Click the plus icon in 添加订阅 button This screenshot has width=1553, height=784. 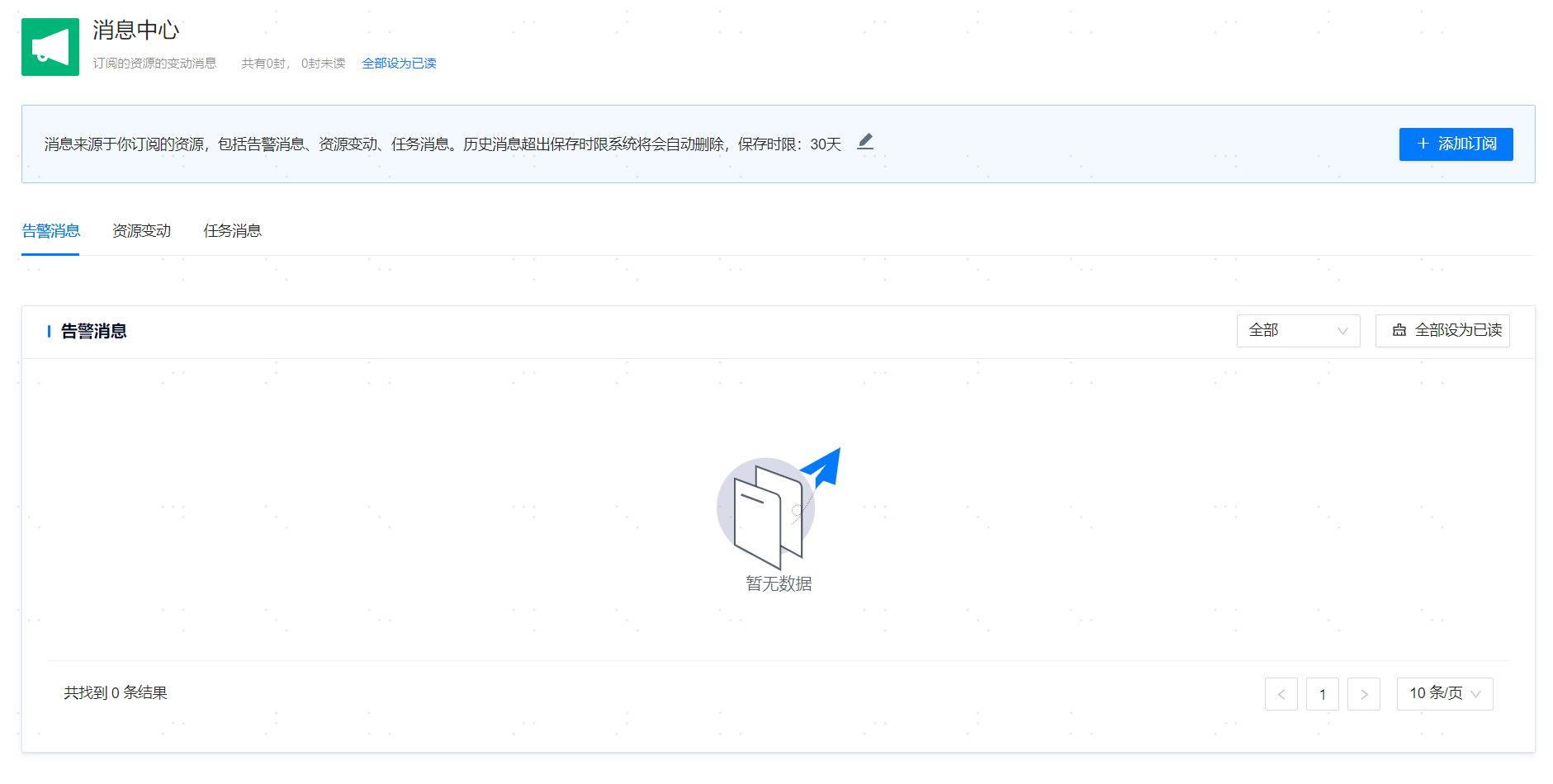click(1423, 144)
